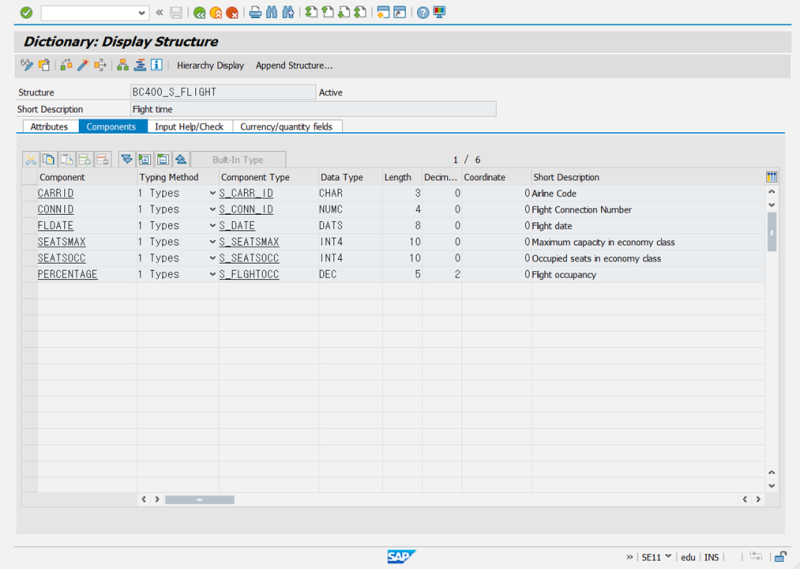
Task: Click the Where-Used List icon
Action: point(99,65)
